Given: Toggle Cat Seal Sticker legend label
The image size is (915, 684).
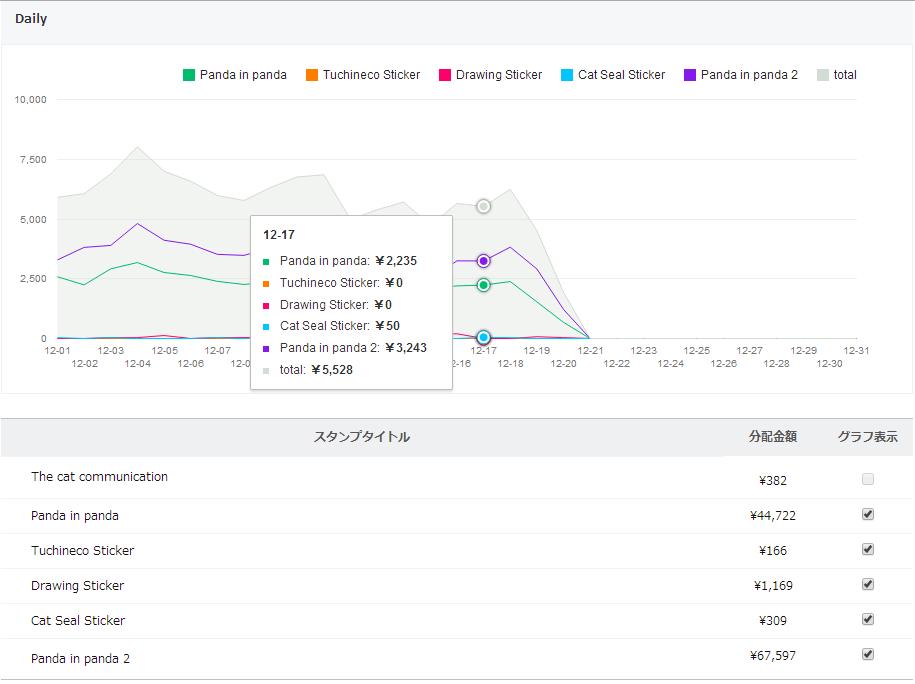Looking at the screenshot, I should (621, 75).
